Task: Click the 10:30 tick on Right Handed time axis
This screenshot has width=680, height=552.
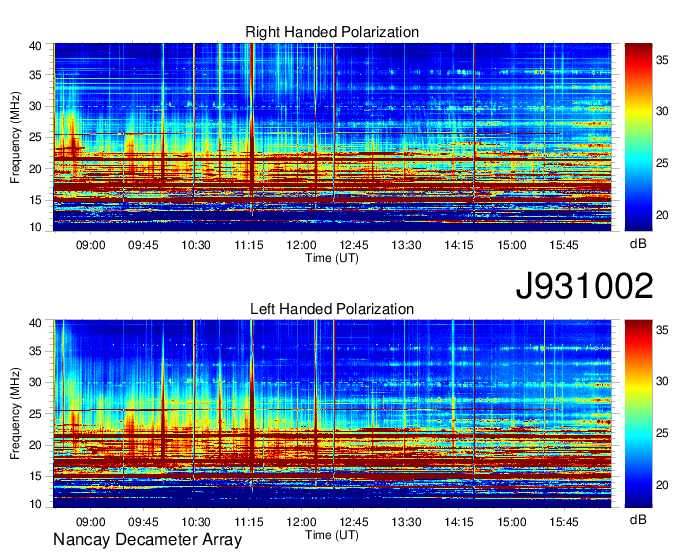Action: [x=196, y=245]
